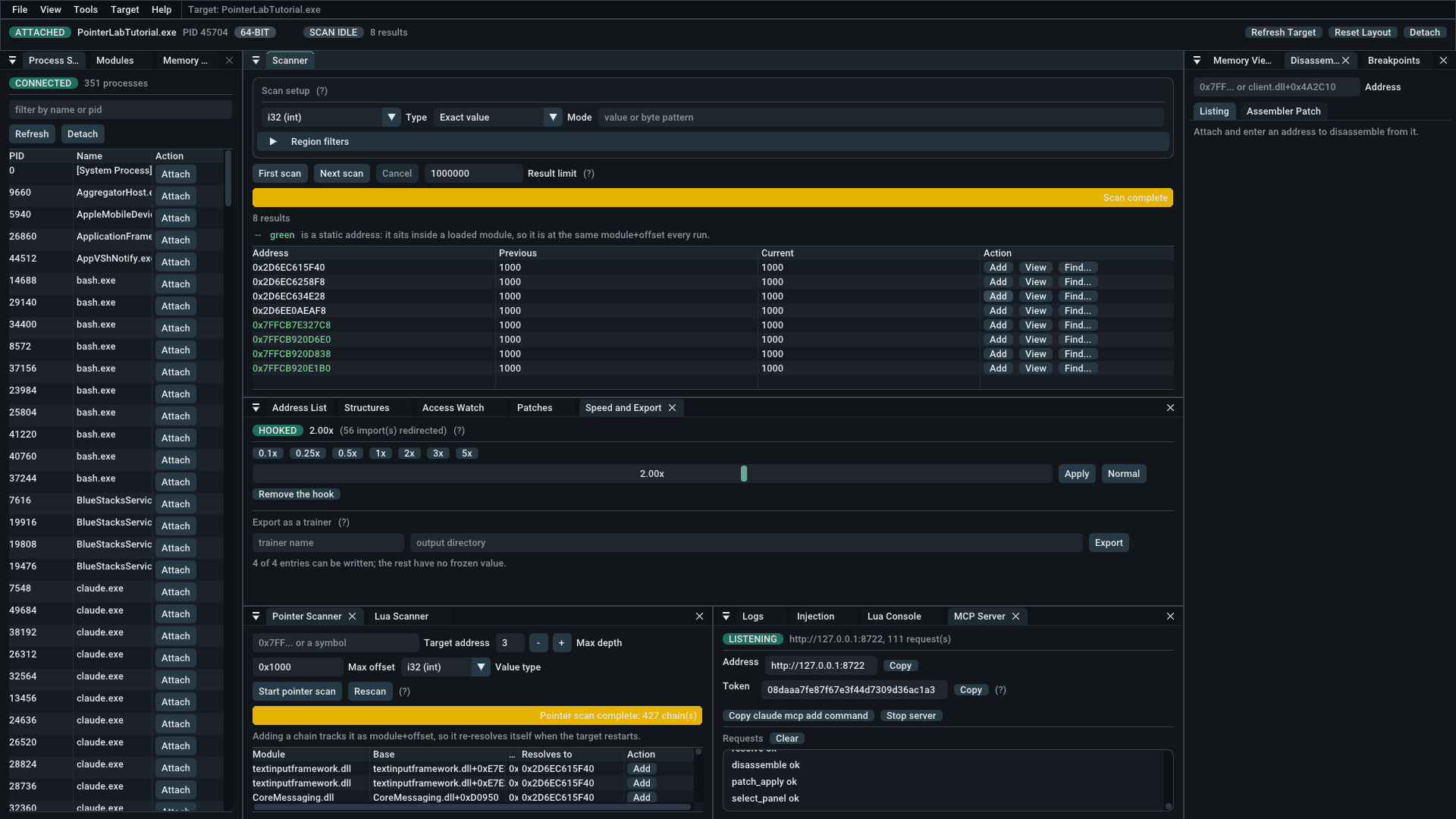Image resolution: width=1456 pixels, height=819 pixels.
Task: Switch to the Breakpoints tab
Action: point(1394,61)
